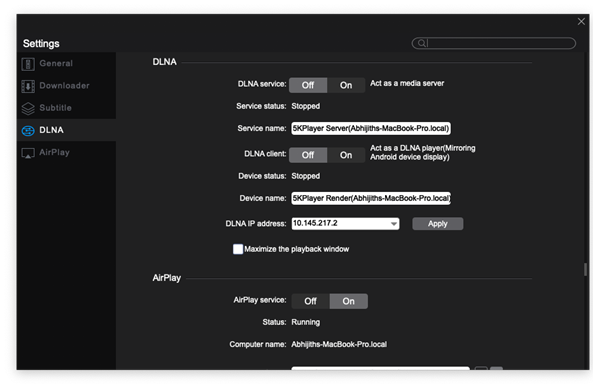Turn AirPlay service Off
Viewport: 602px width, 384px height.
[310, 301]
